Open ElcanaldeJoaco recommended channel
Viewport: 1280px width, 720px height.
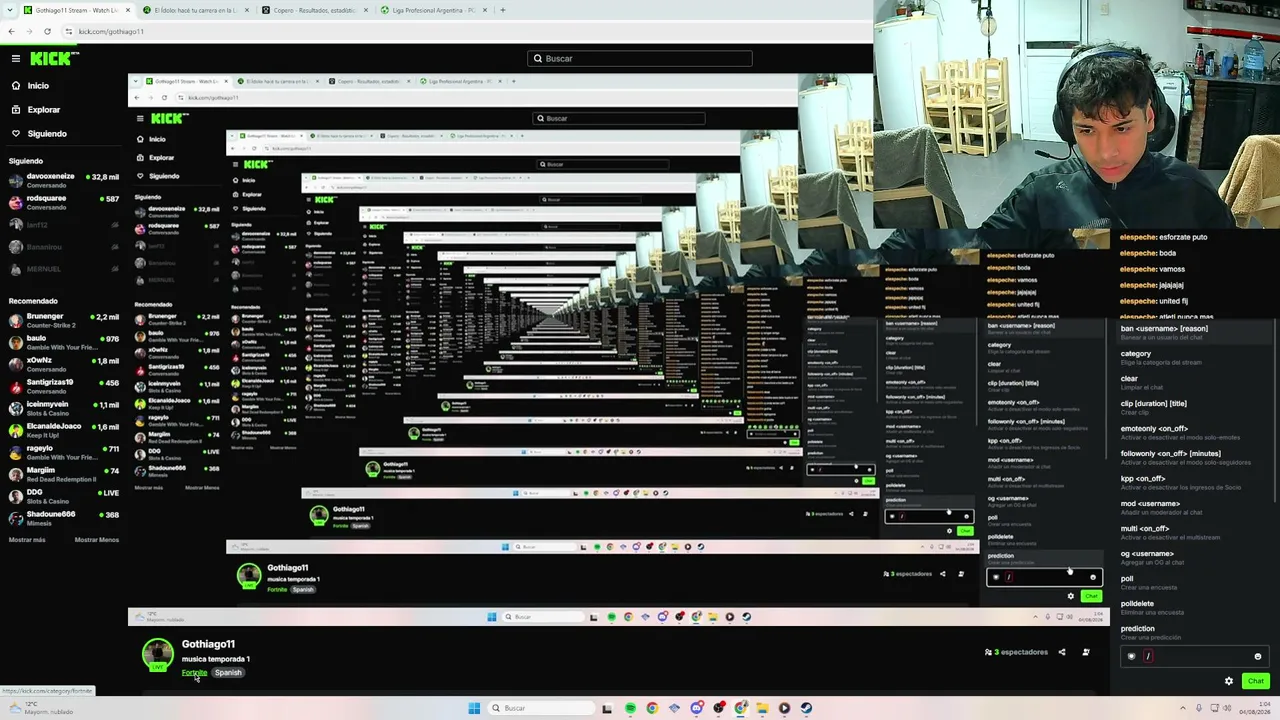[64, 431]
